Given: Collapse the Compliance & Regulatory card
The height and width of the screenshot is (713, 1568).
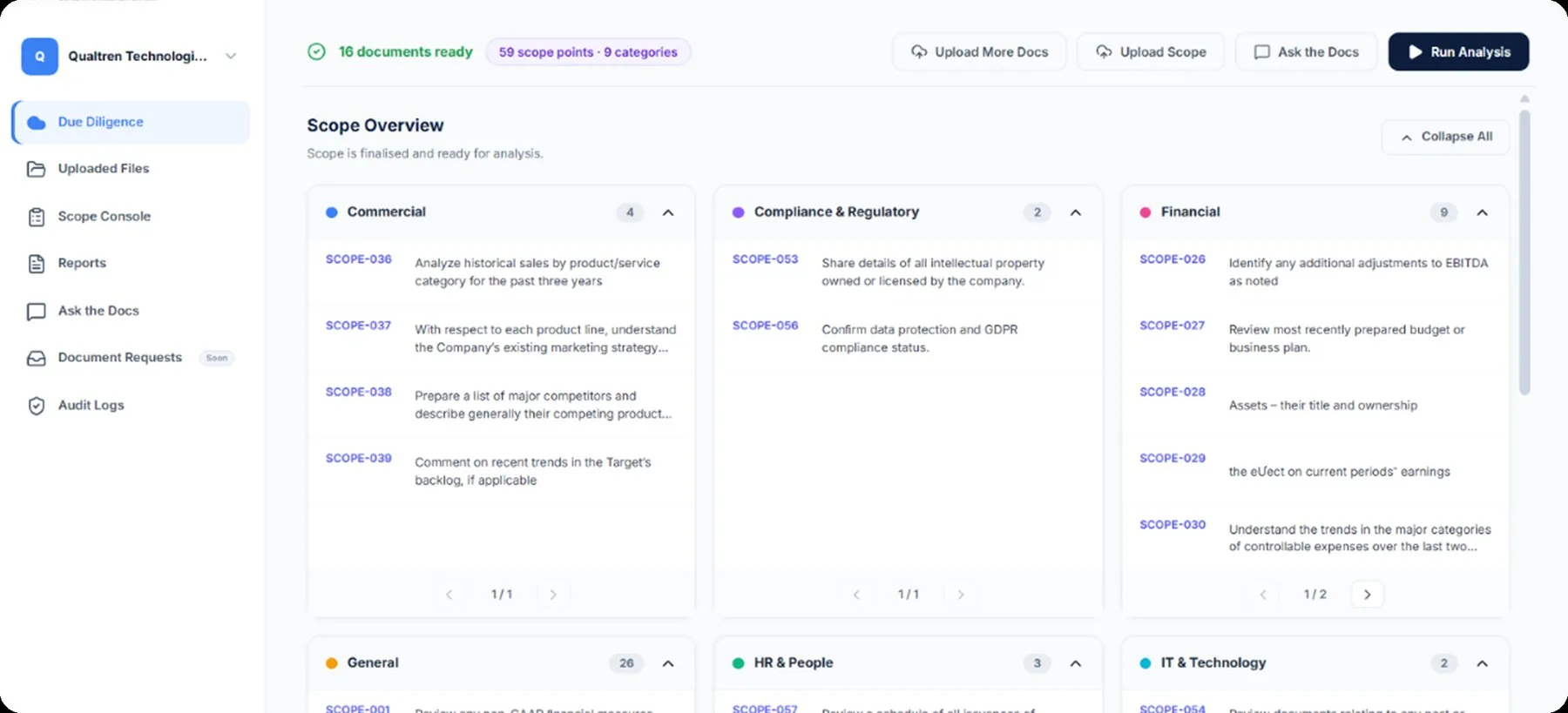Looking at the screenshot, I should click(x=1076, y=212).
